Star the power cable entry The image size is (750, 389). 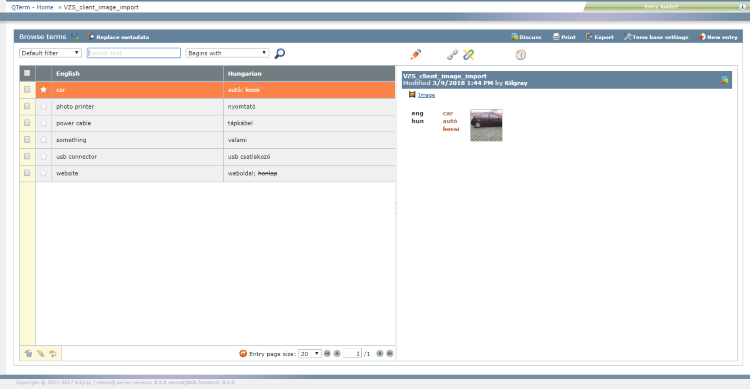coord(44,123)
